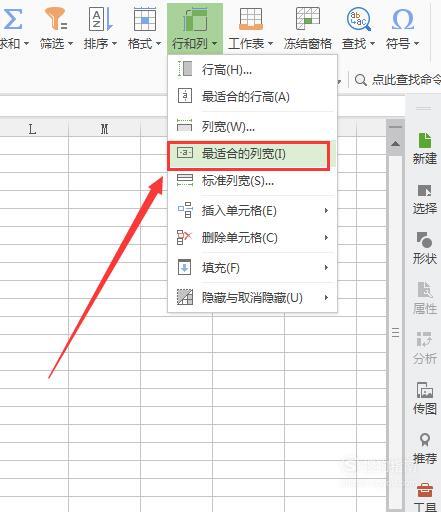Open the 删除单元格(C) menu entry
This screenshot has width=441, height=512.
tap(252, 238)
